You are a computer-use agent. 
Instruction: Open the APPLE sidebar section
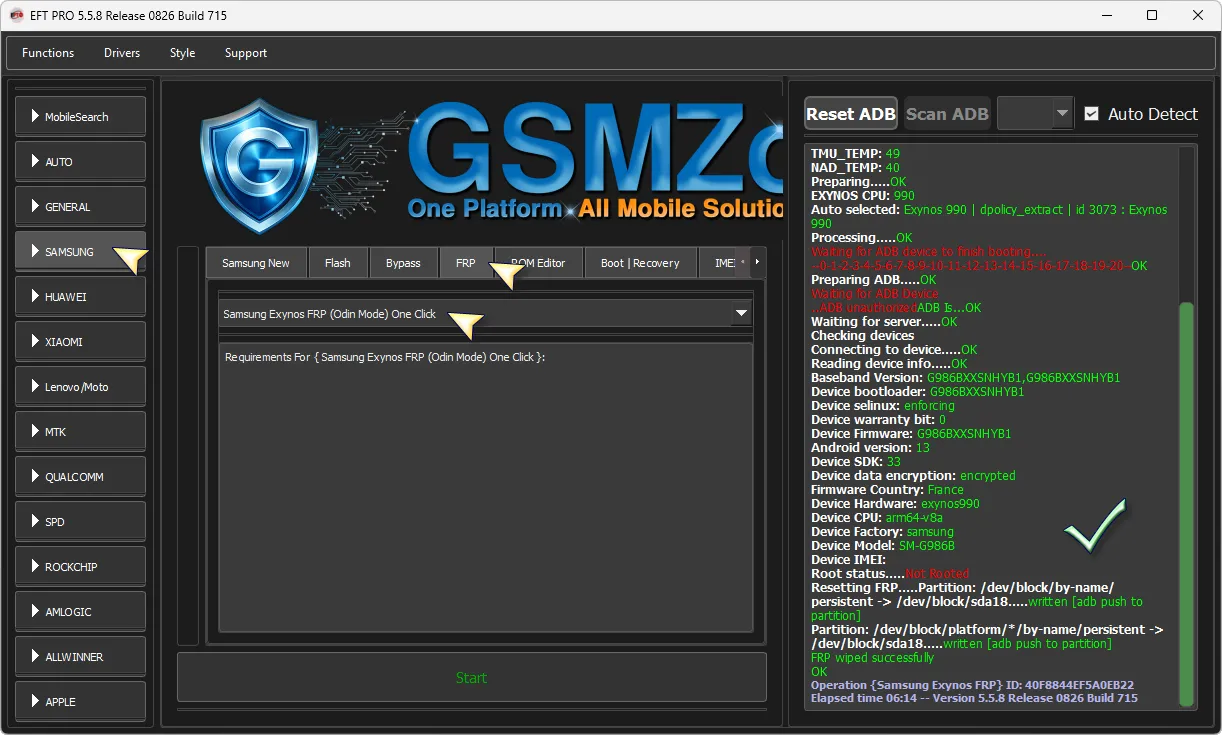click(x=80, y=702)
